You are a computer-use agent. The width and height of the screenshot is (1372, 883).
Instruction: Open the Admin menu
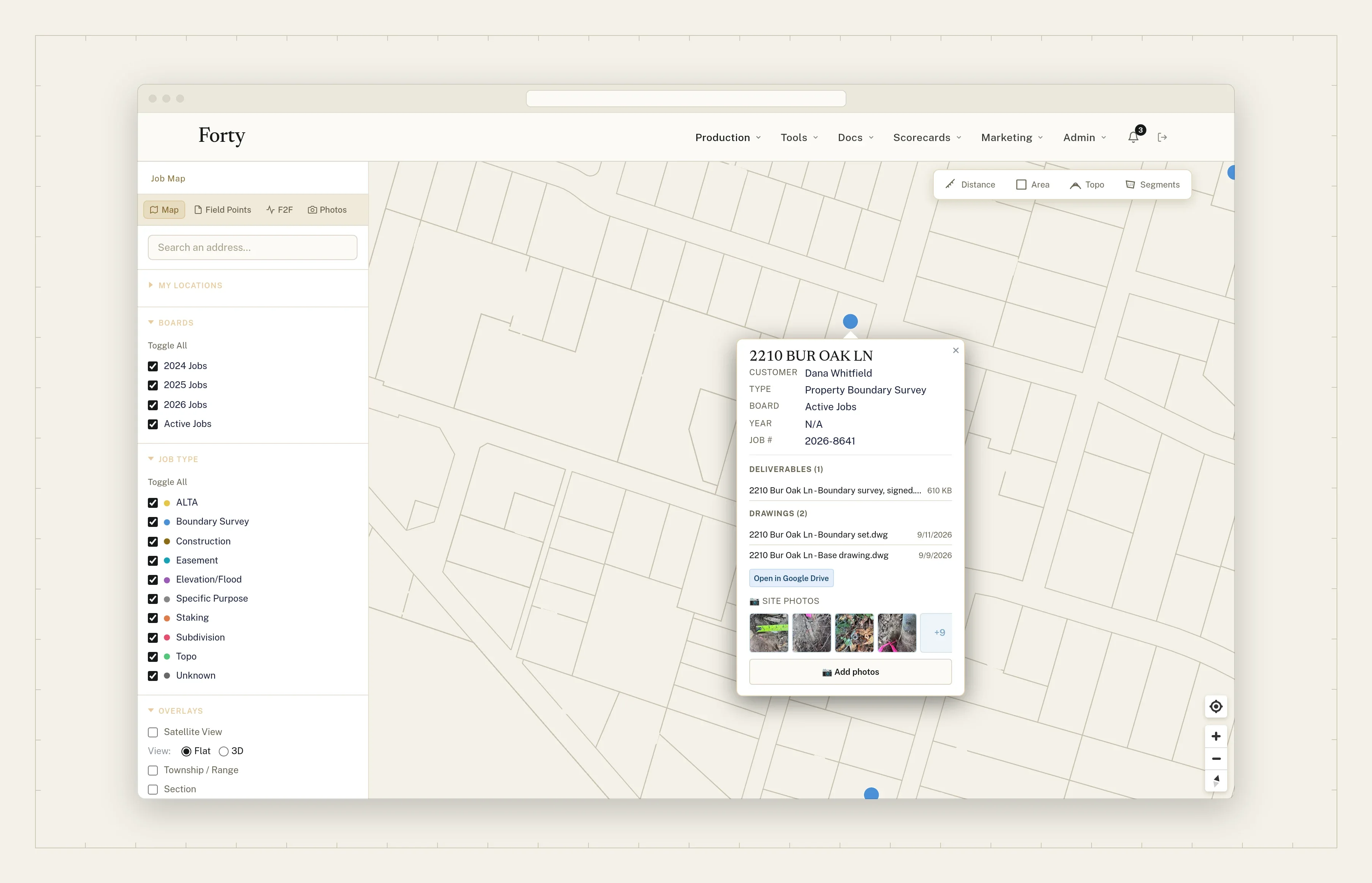pyautogui.click(x=1084, y=138)
